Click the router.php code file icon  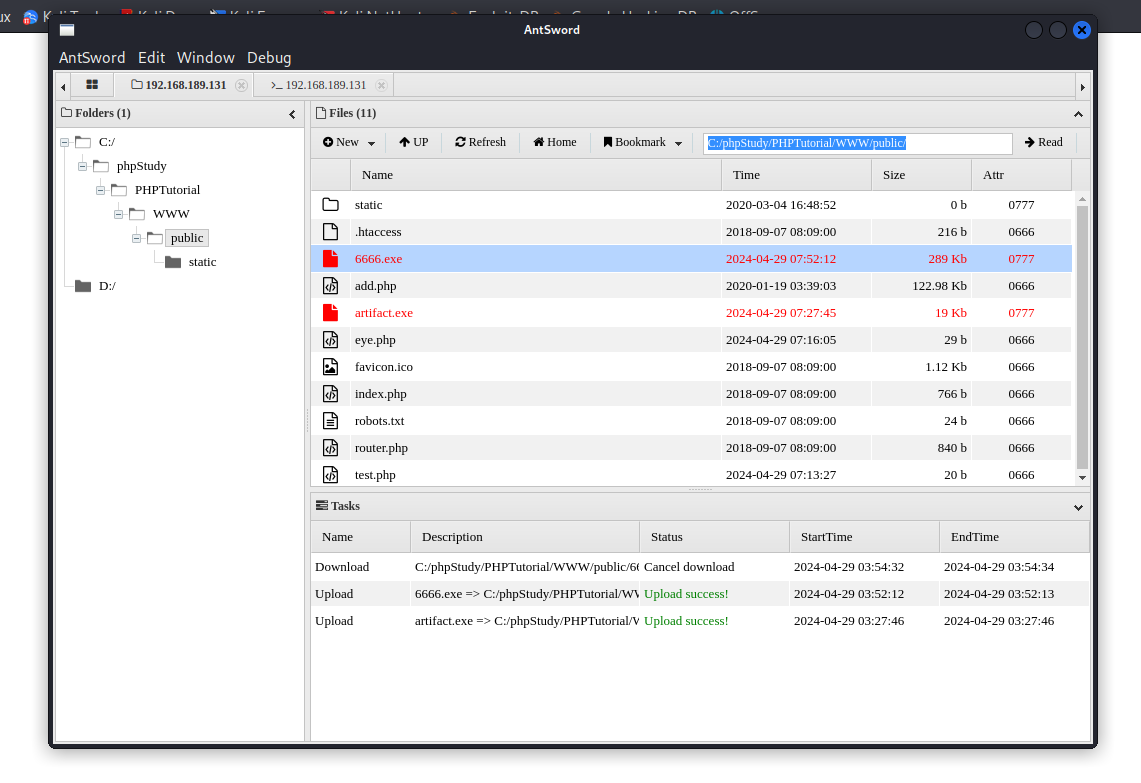(330, 448)
